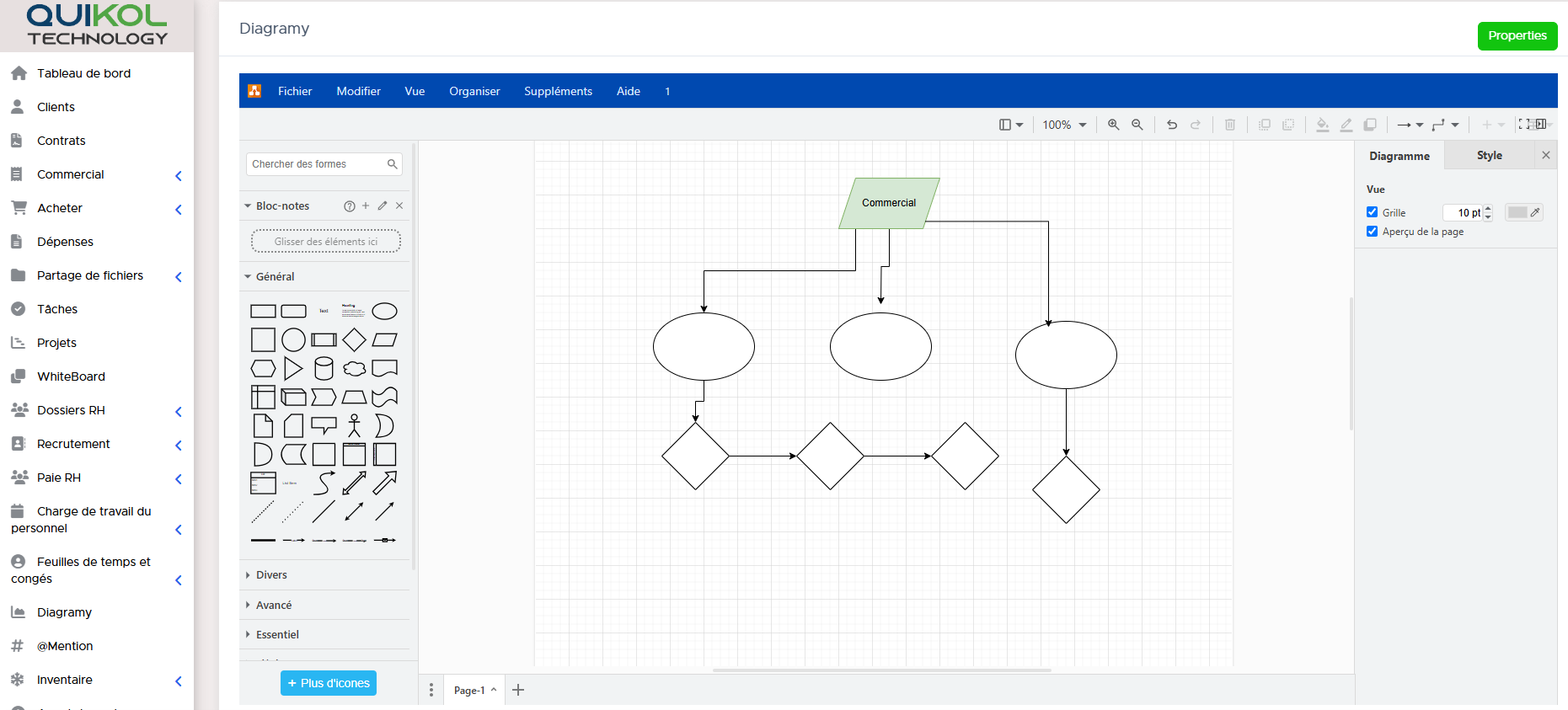Select the cloud shape in the palette
The width and height of the screenshot is (1568, 710).
(354, 368)
